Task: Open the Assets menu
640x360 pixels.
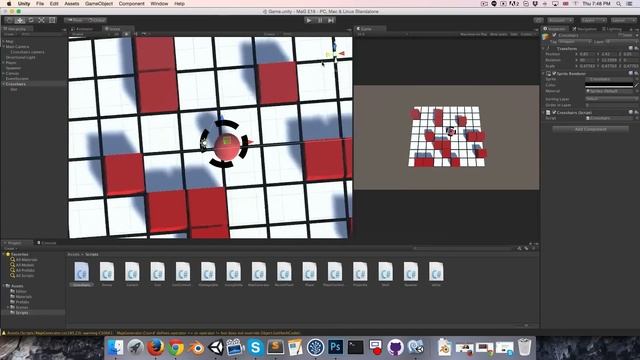Action: pyautogui.click(x=71, y=3)
